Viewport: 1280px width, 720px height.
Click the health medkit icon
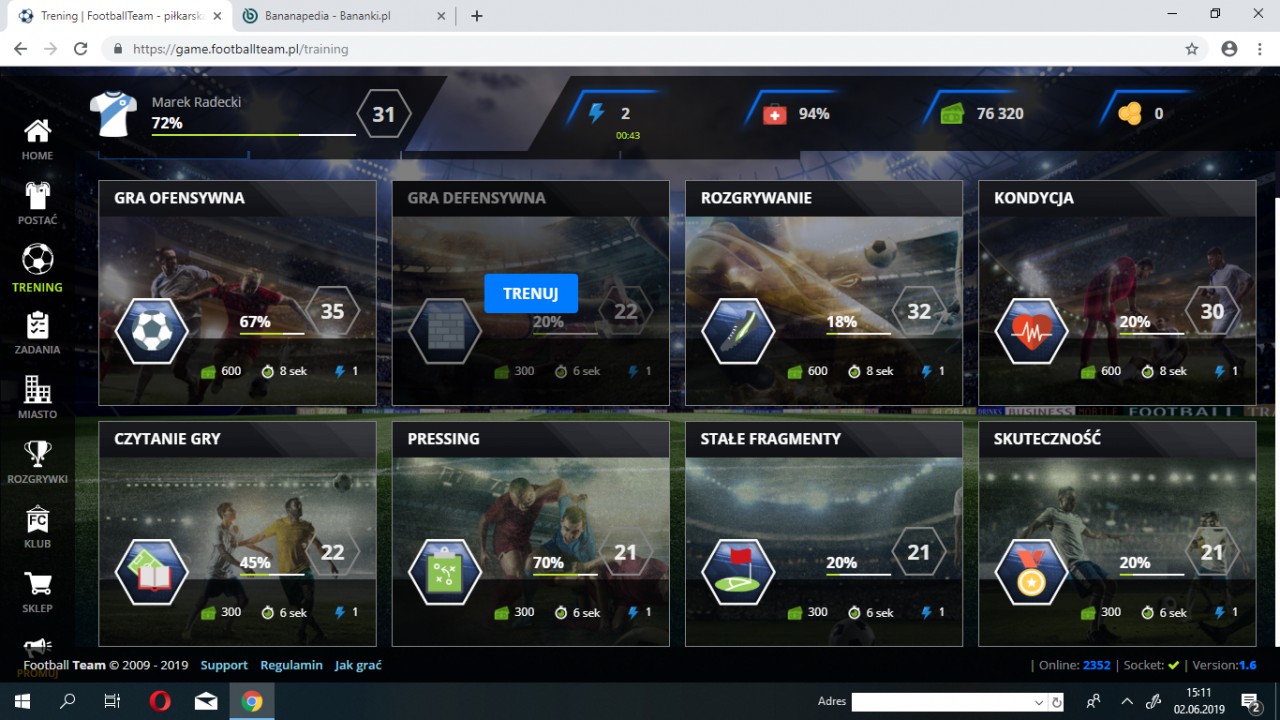774,114
